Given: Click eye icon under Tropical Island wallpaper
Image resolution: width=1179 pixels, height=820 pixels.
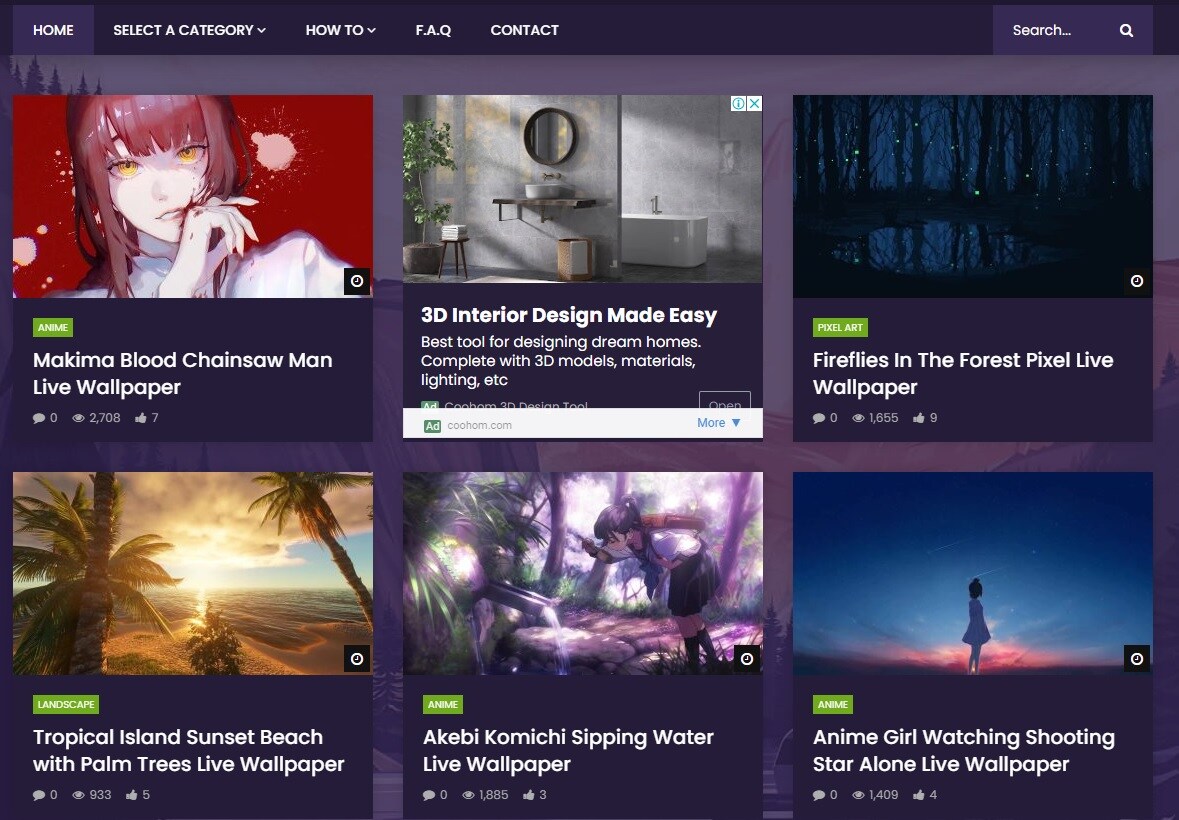Looking at the screenshot, I should click(78, 795).
